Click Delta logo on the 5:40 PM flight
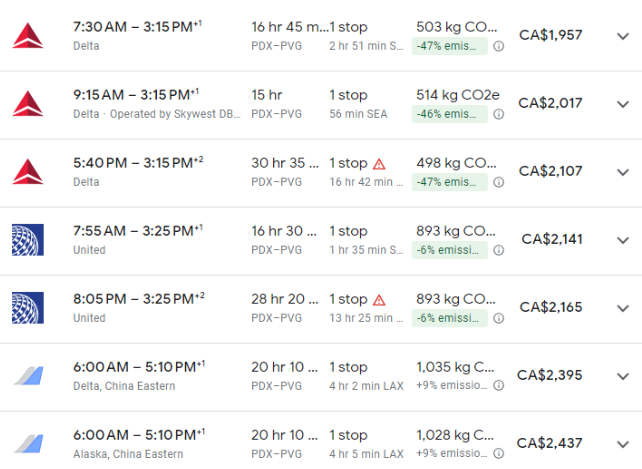Viewport: 642px width, 469px height. coord(28,172)
